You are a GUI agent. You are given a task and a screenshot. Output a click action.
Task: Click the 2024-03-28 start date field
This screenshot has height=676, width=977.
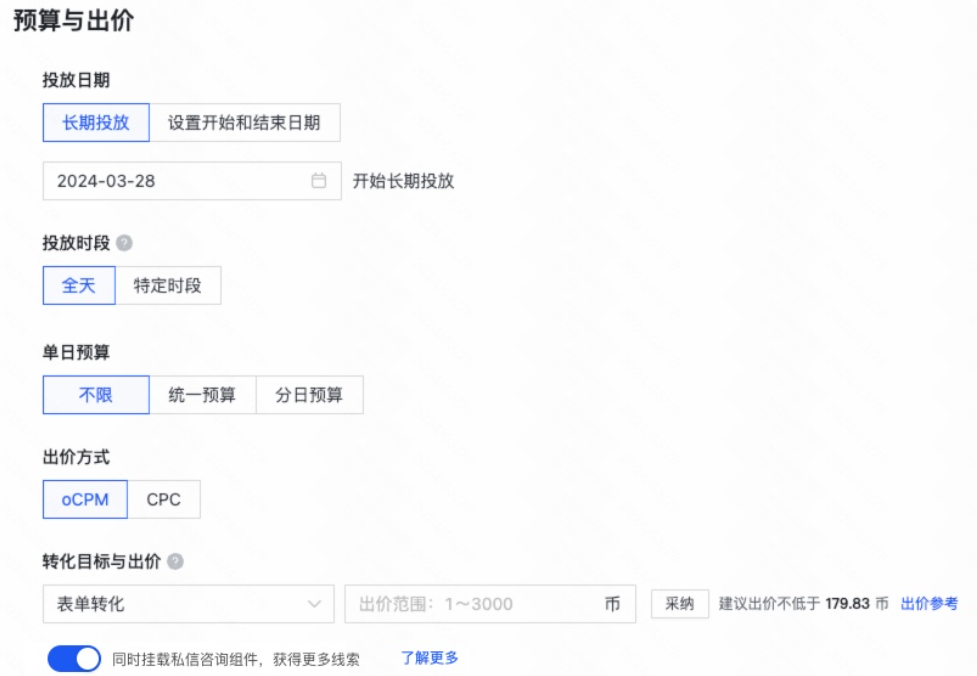point(192,181)
